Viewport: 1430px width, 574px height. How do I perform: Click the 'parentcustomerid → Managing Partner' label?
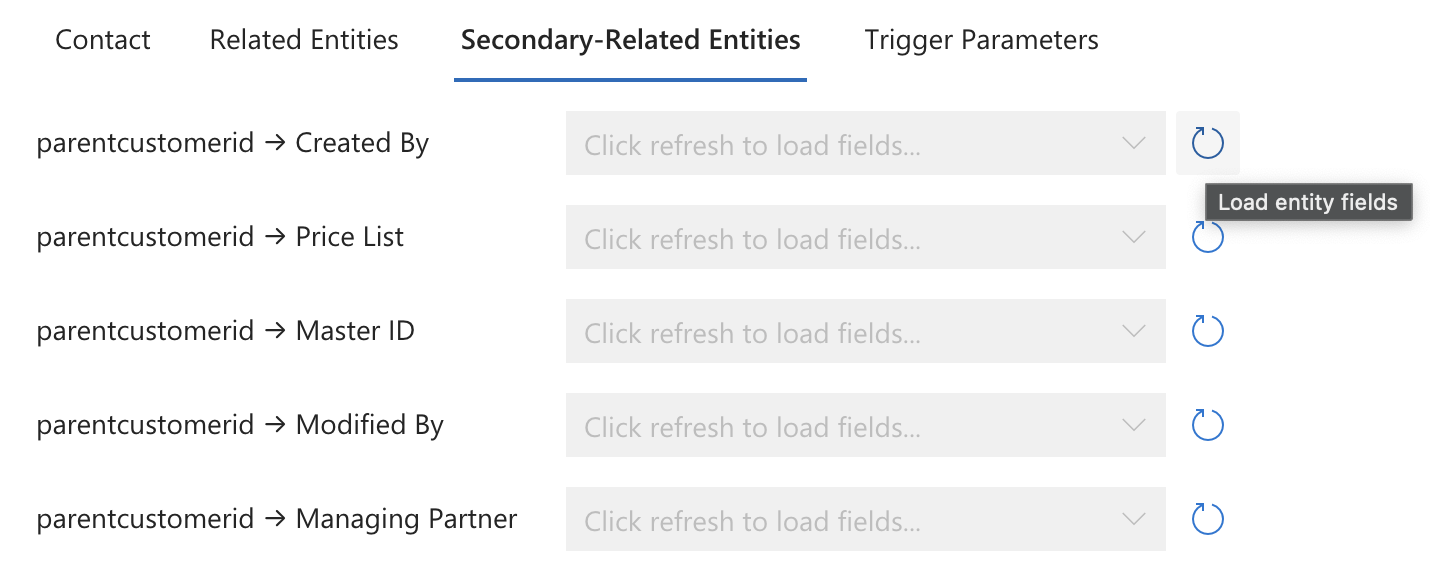click(277, 519)
